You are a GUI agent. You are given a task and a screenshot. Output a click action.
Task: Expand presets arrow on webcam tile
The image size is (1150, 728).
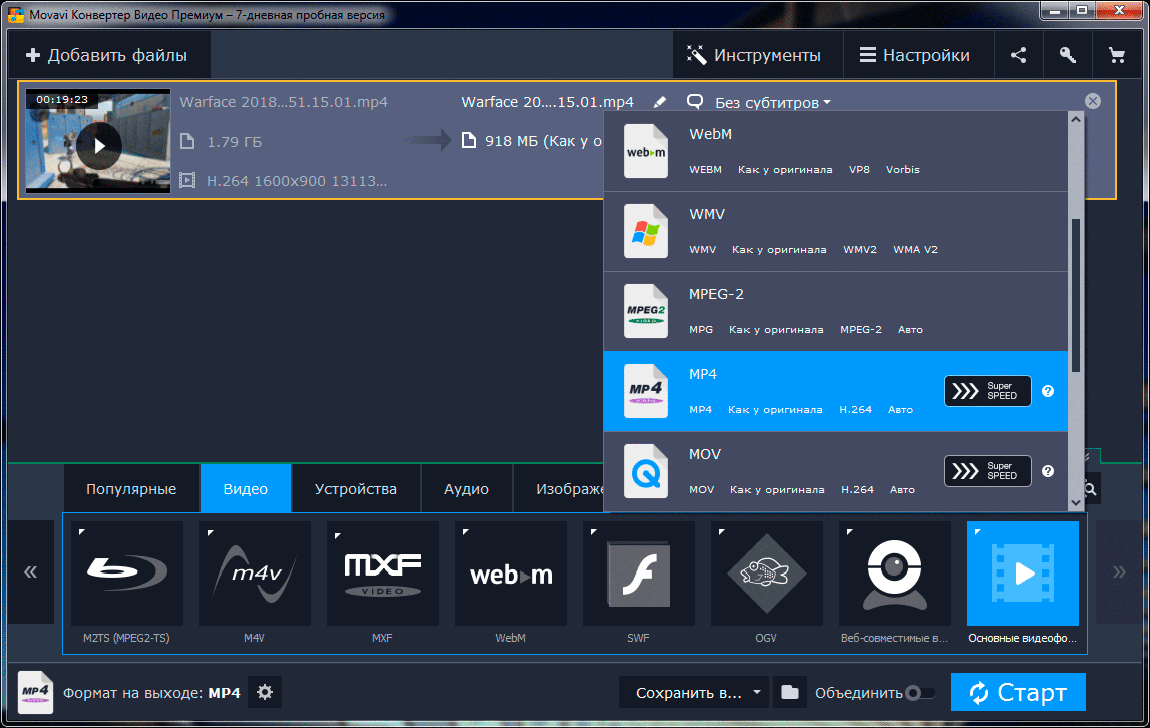(849, 532)
